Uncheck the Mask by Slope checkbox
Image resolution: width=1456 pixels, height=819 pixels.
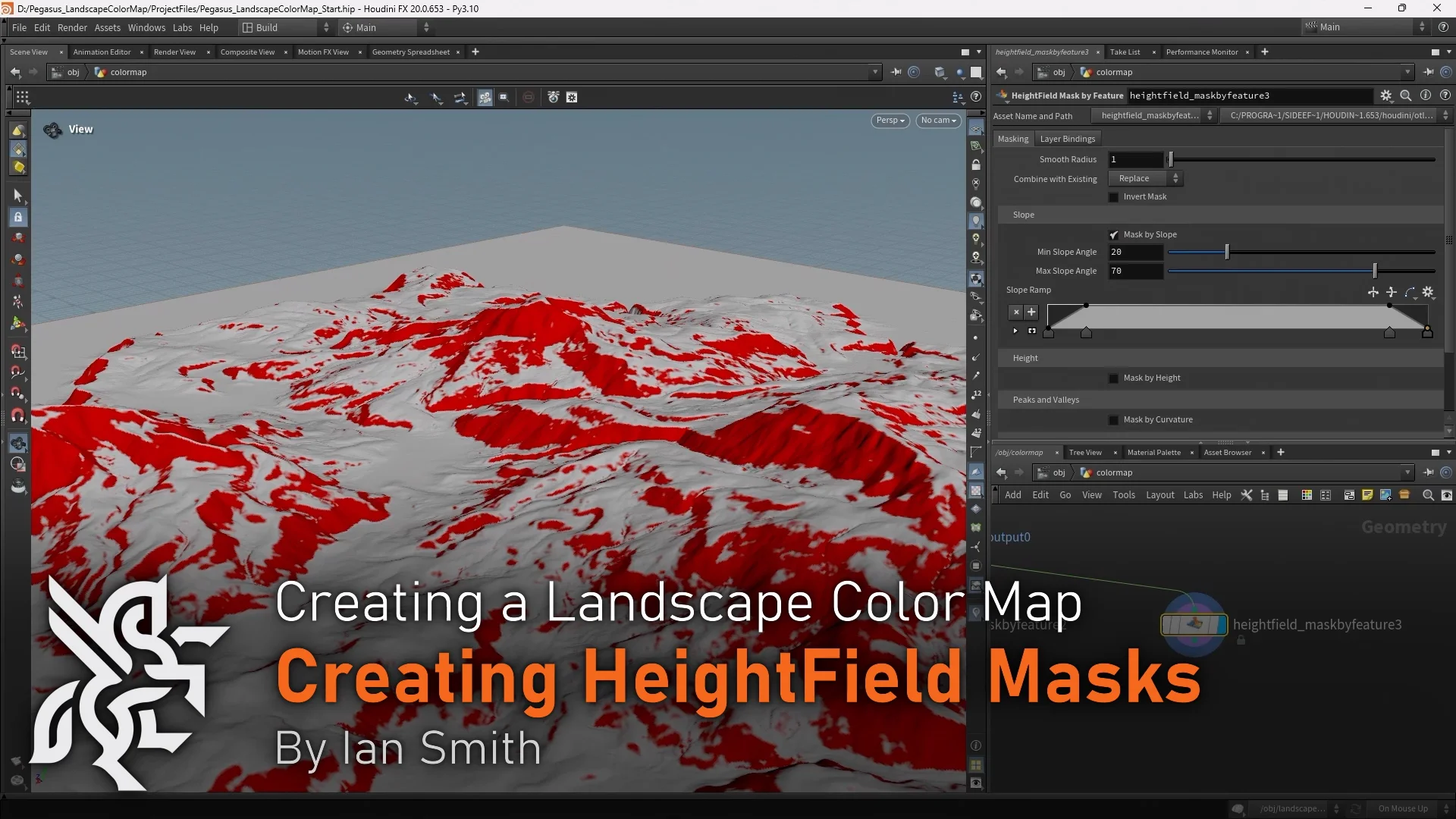[1115, 234]
